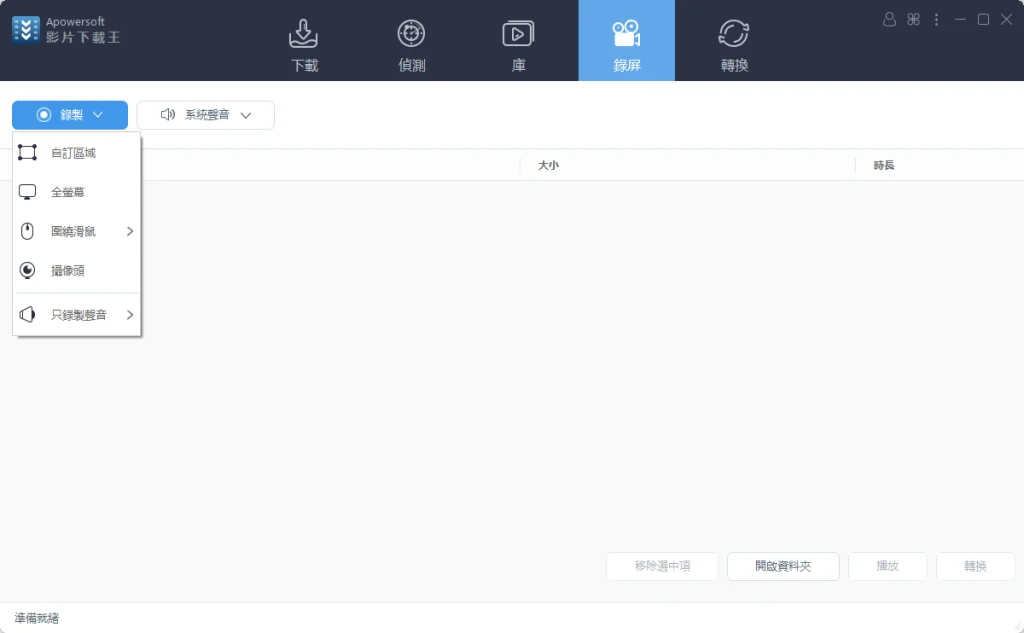Click the 大小 column header
Image resolution: width=1024 pixels, height=633 pixels.
(x=548, y=165)
